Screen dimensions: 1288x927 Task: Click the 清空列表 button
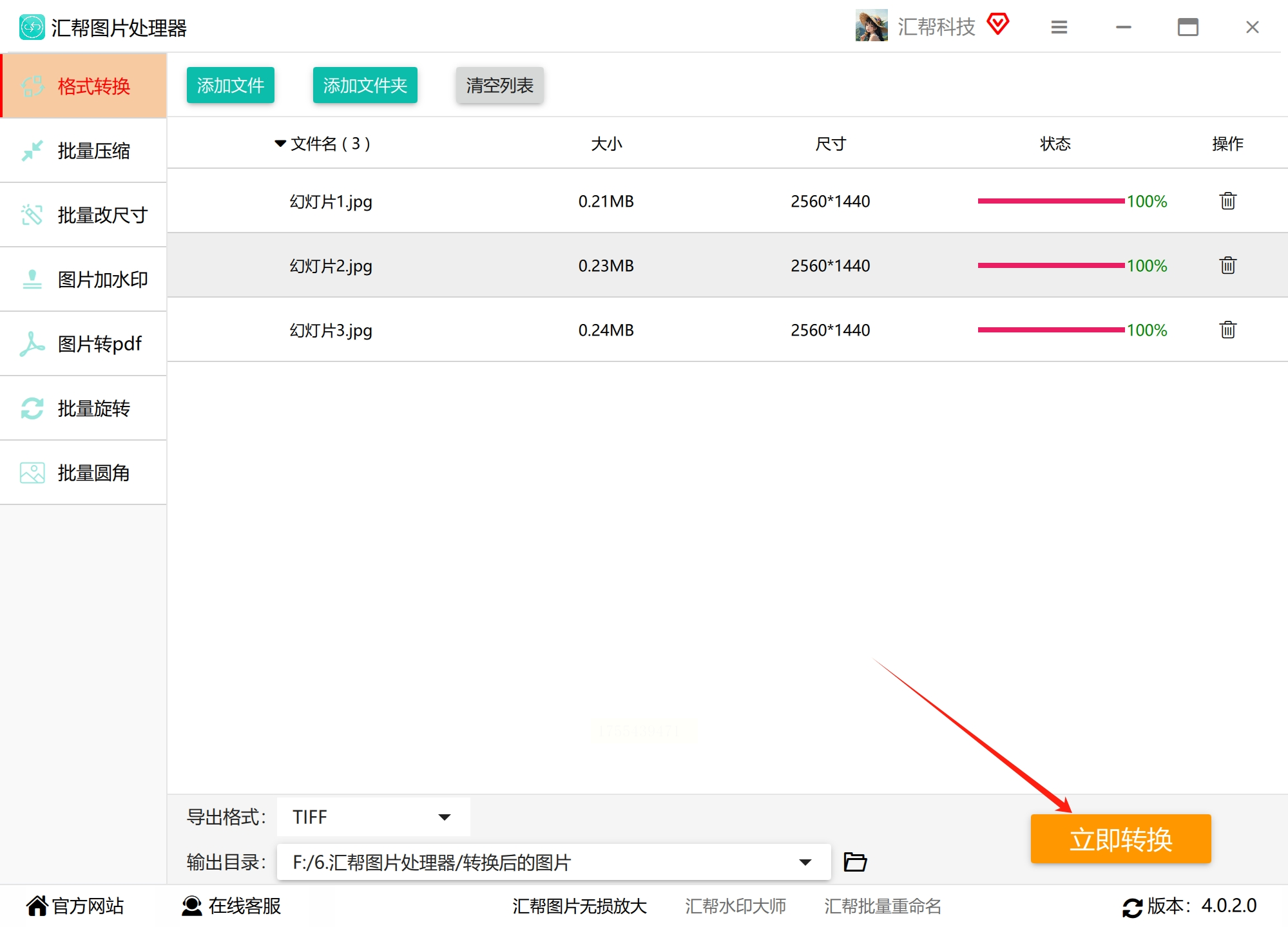(499, 85)
